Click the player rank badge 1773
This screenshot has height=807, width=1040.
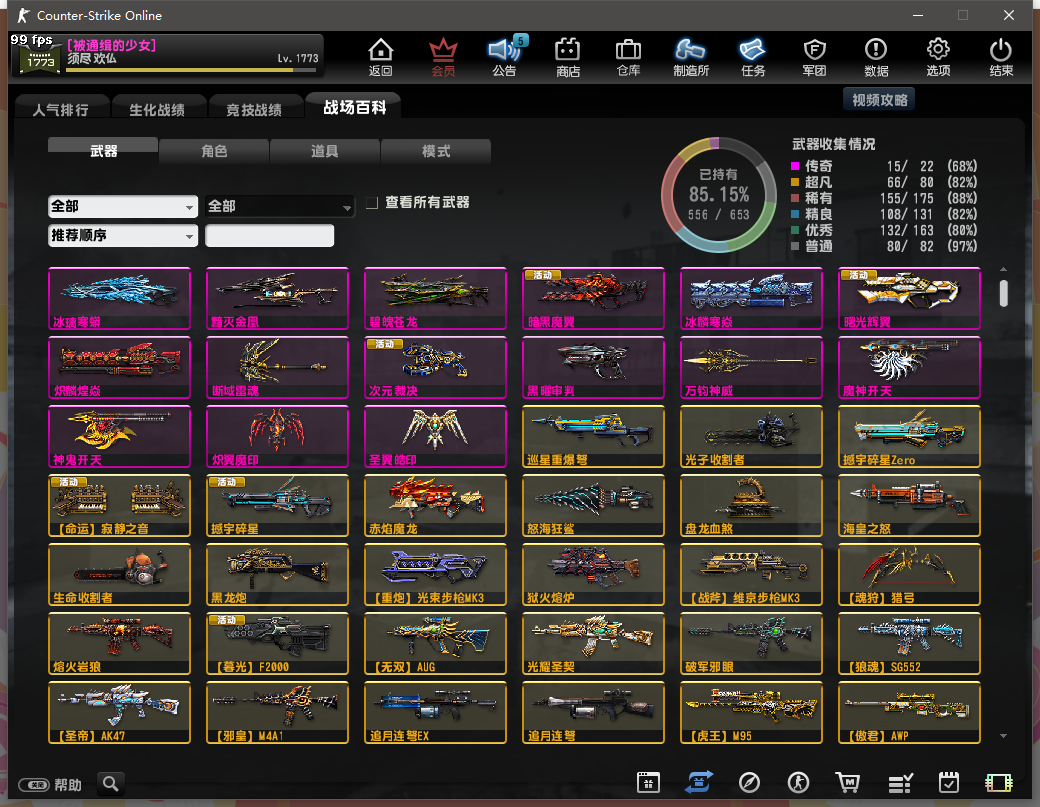tap(40, 60)
